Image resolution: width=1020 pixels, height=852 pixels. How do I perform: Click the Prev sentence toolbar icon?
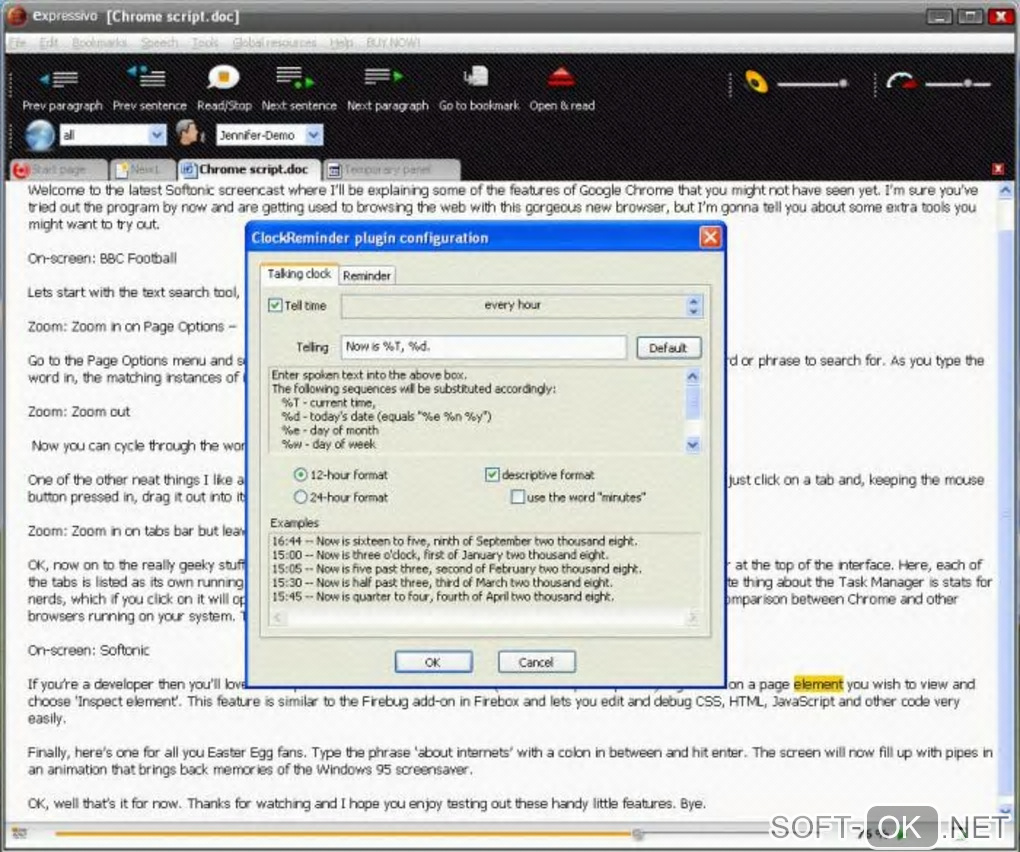coord(147,77)
